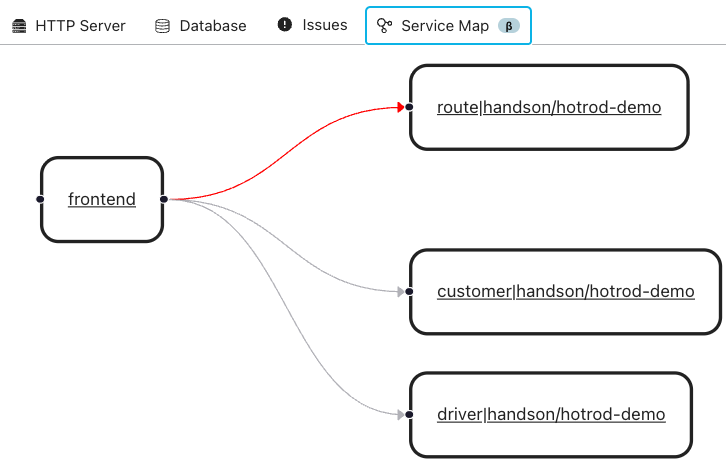Select the gray arrowhead at the driver node
The height and width of the screenshot is (461, 726).
401,414
